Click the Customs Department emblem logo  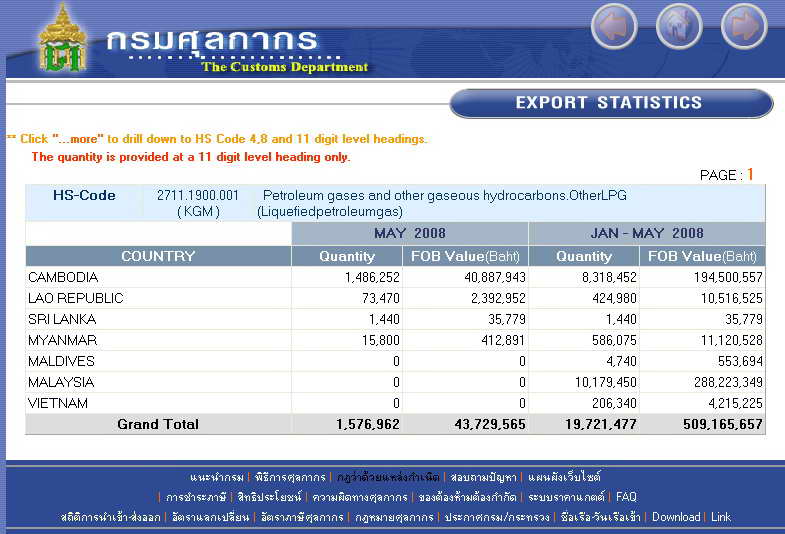63,40
